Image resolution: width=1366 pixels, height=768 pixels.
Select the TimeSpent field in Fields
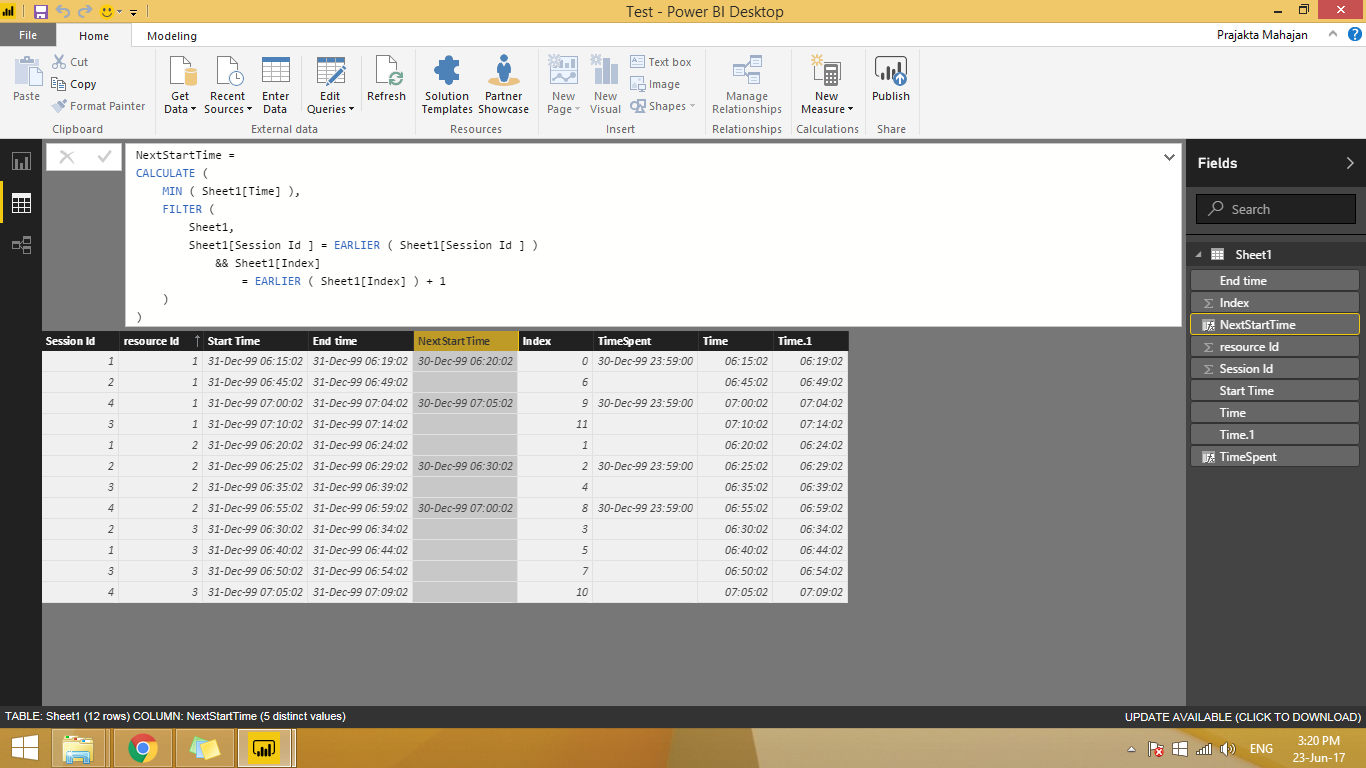(1275, 457)
